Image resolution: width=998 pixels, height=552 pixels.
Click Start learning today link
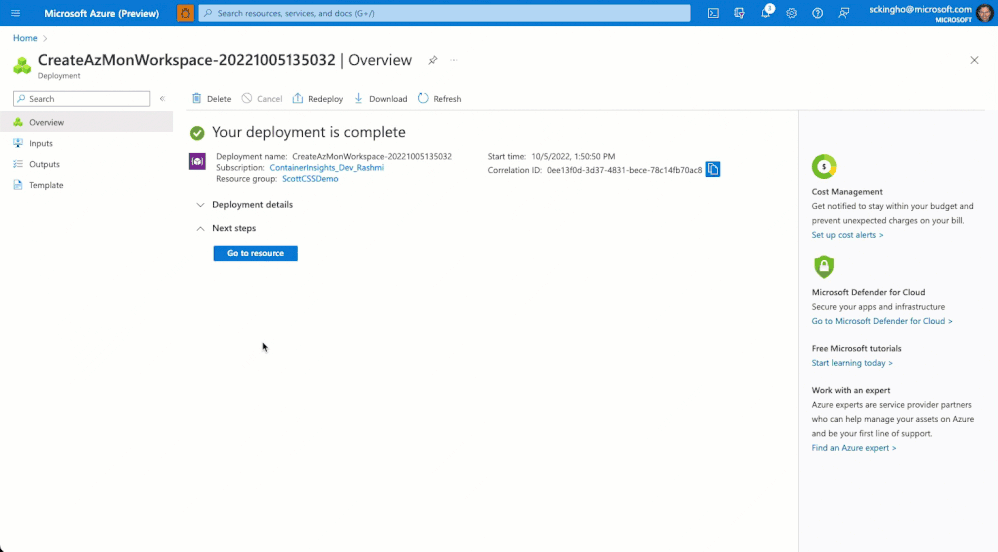pos(852,363)
